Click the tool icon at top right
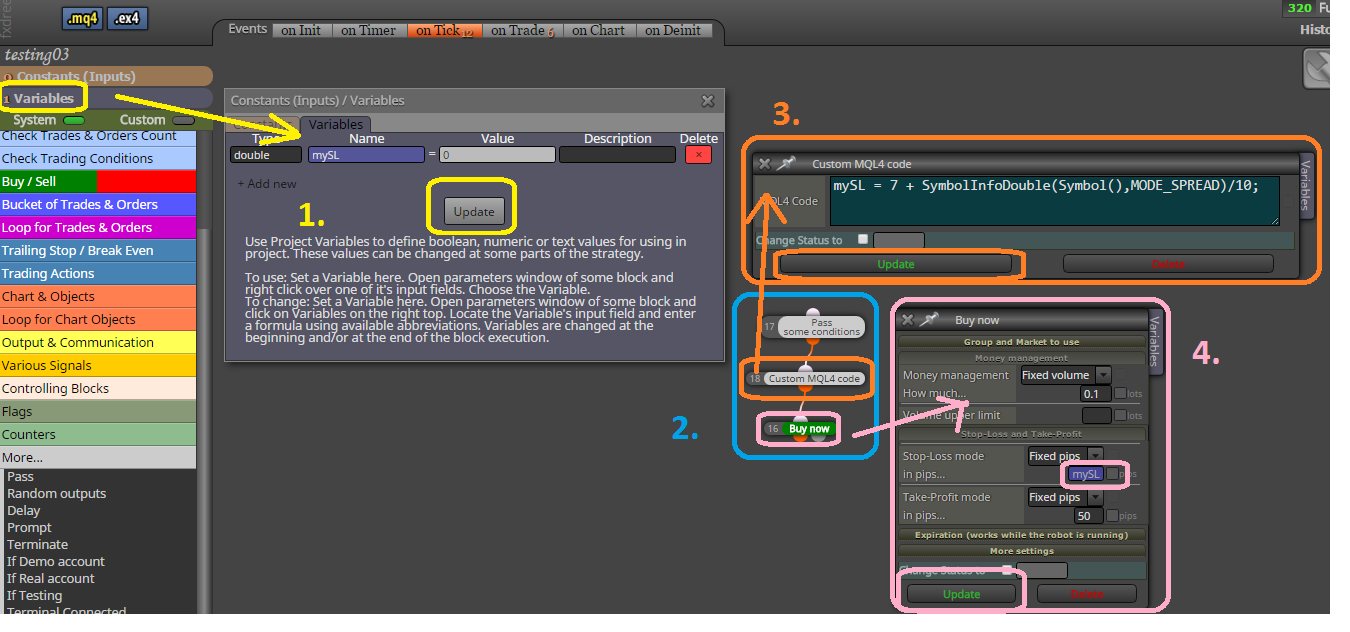Viewport: 1350px width, 632px height. 1317,68
